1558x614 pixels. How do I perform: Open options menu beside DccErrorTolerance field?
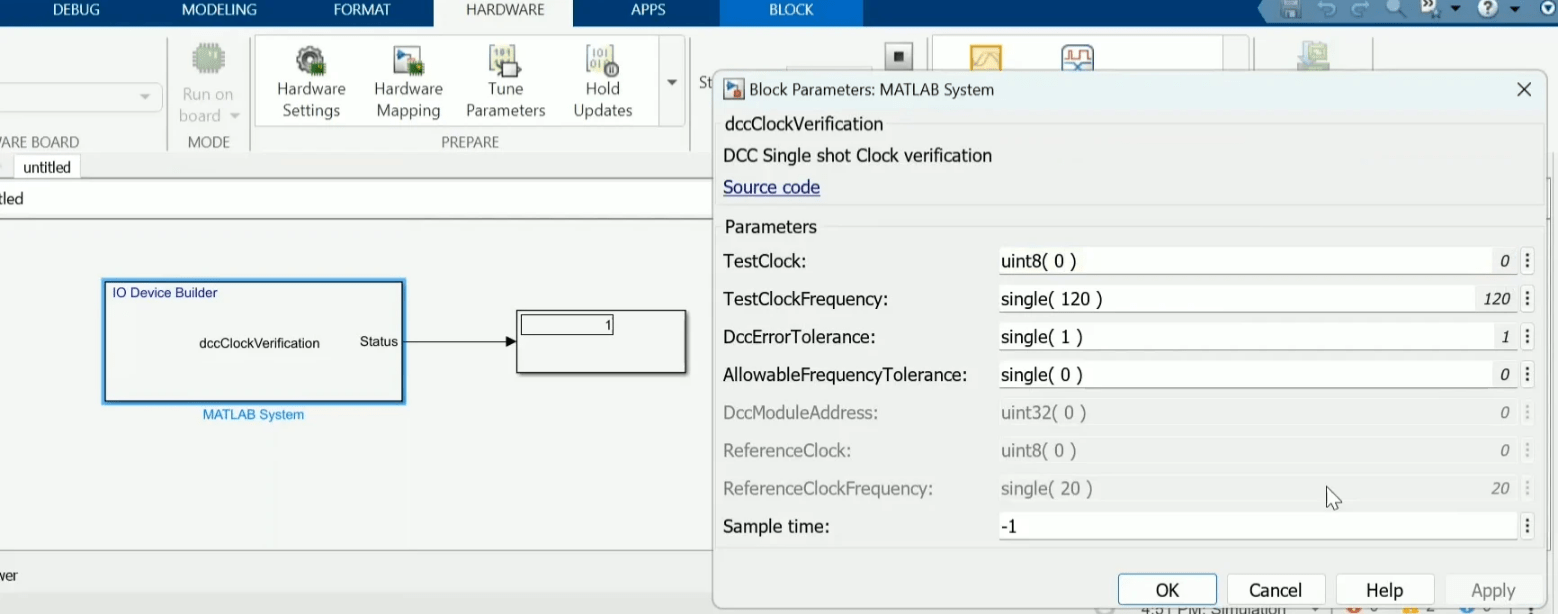click(1527, 337)
